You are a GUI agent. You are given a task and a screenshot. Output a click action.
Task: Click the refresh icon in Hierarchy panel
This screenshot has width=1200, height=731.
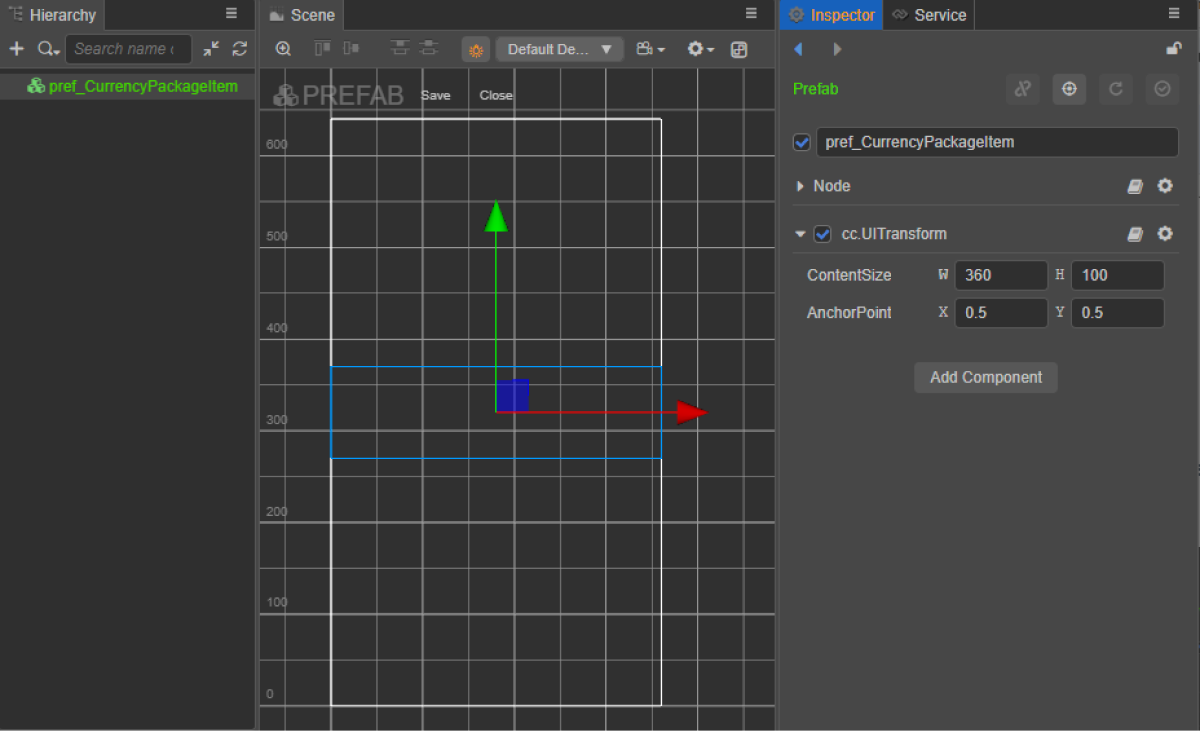[x=239, y=49]
